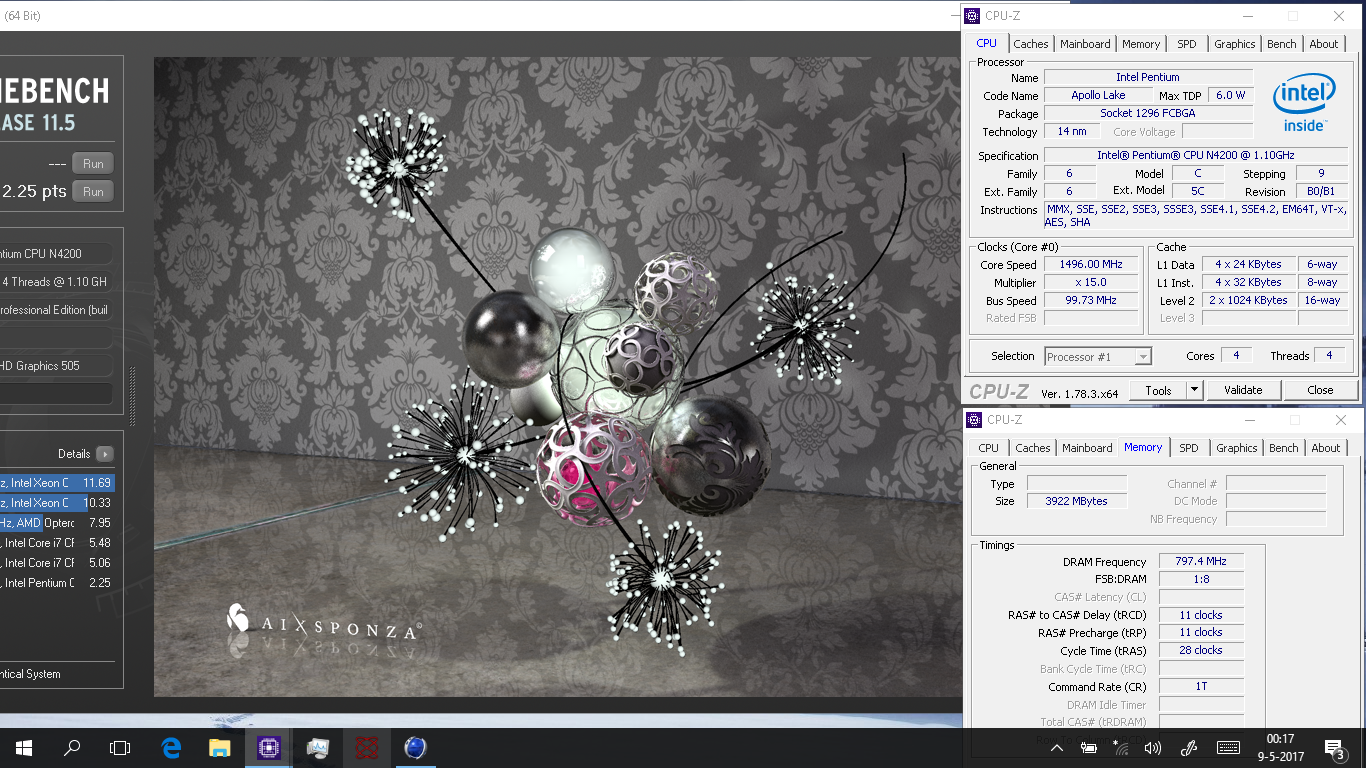The image size is (1366, 768).
Task: Open Wi-Fi network tray icon
Action: [x=1120, y=748]
